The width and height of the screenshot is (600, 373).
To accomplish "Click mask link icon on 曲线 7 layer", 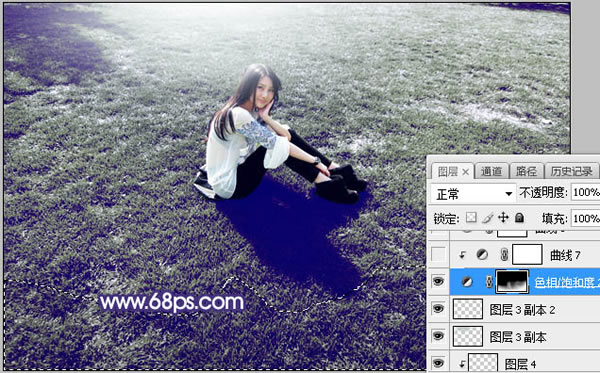I will 504,255.
